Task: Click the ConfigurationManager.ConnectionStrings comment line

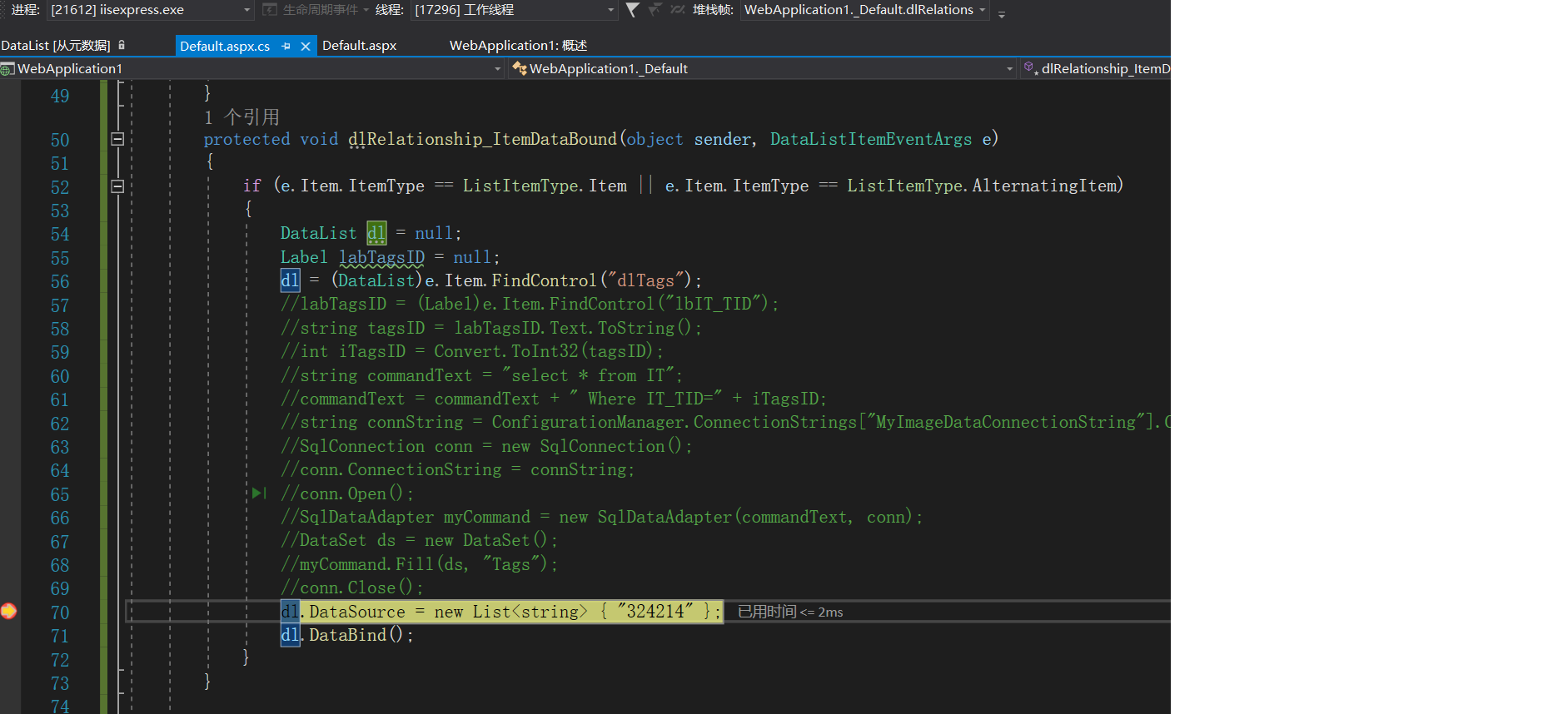Action: click(724, 422)
